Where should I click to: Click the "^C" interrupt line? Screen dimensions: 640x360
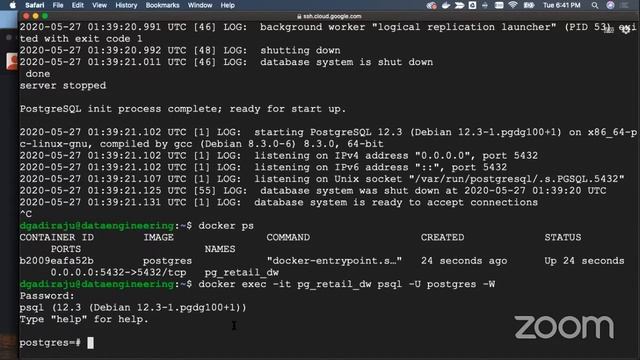(26, 214)
